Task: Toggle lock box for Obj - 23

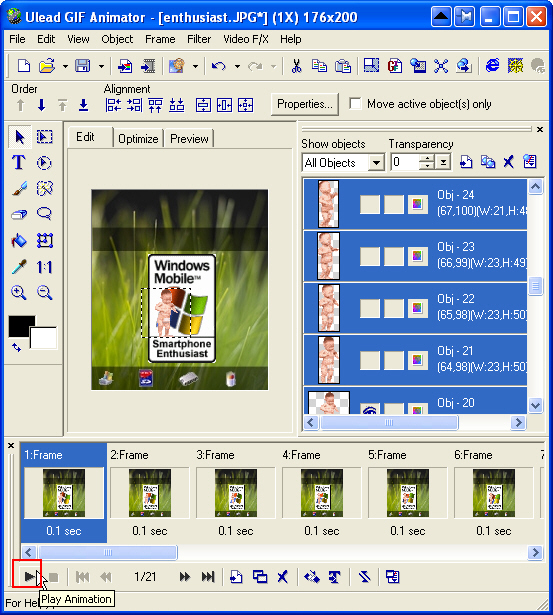Action: click(x=393, y=257)
